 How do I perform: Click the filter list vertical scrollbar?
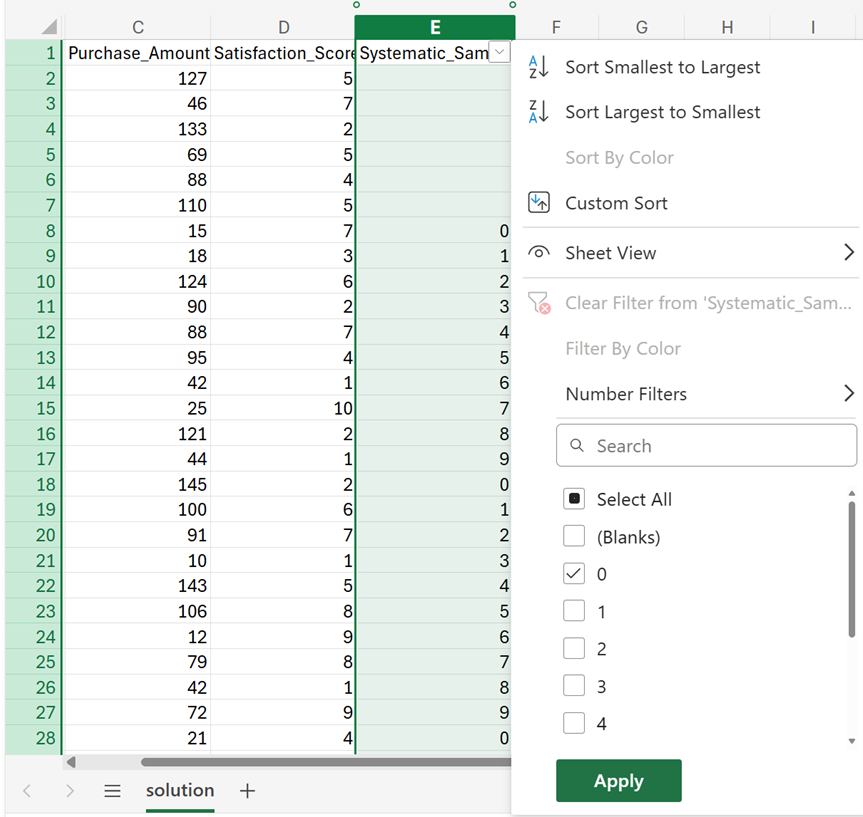pos(851,570)
